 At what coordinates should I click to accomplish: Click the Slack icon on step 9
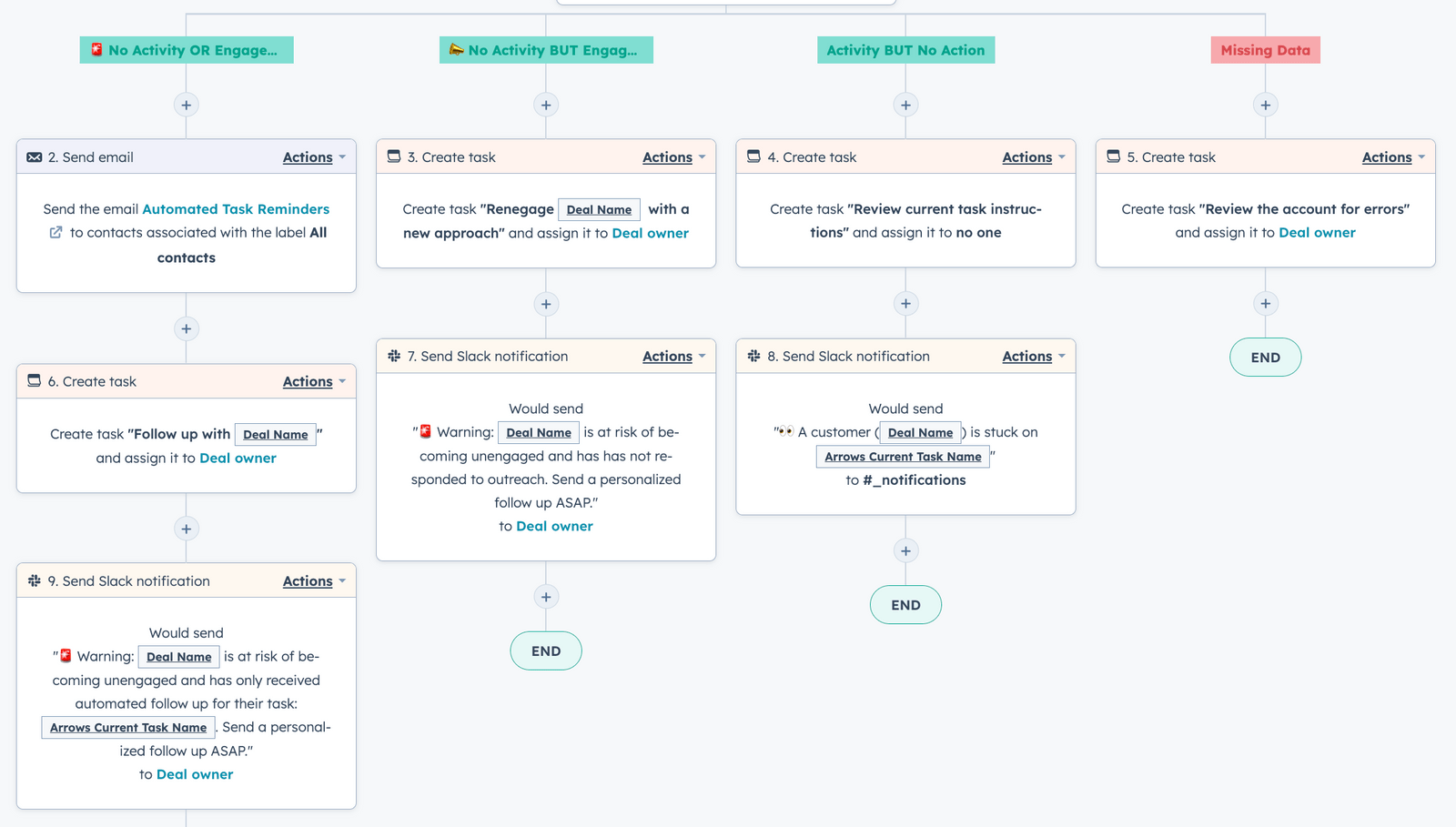pos(35,580)
